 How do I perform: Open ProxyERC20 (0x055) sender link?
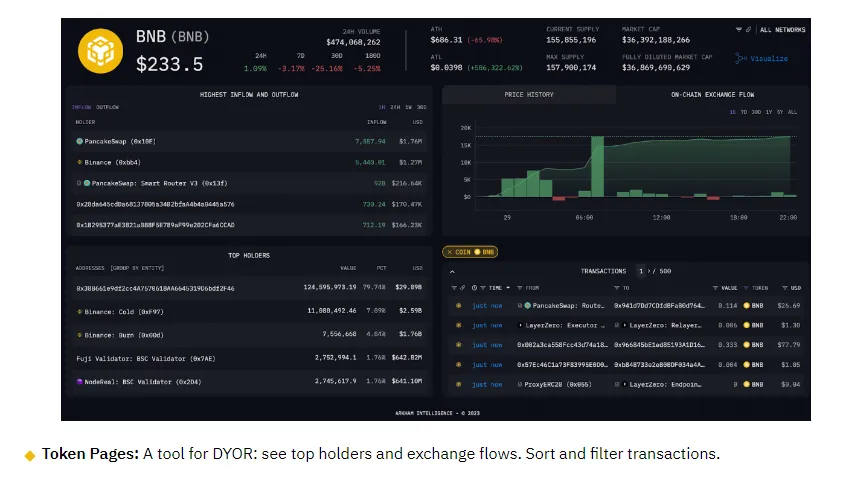(558, 385)
